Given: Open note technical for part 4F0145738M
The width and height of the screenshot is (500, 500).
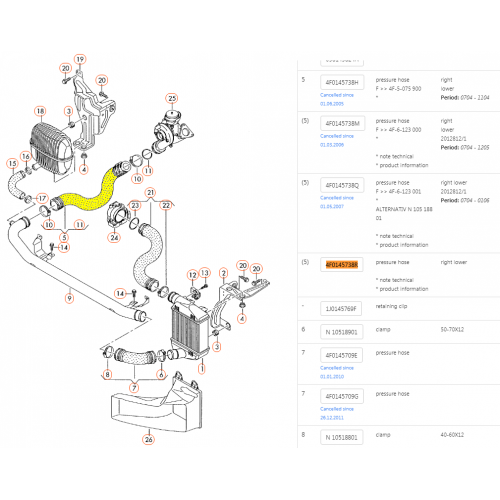Looking at the screenshot, I should point(396,156).
